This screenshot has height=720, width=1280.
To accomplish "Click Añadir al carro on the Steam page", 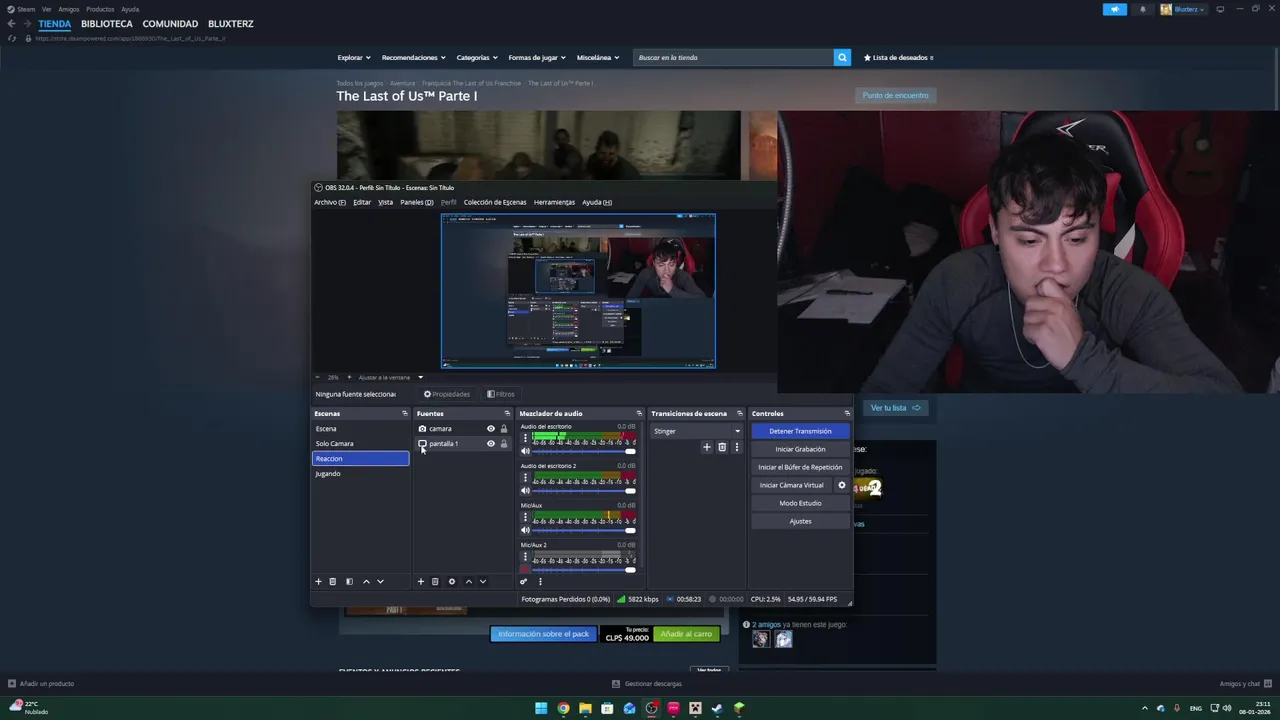I will coord(686,634).
